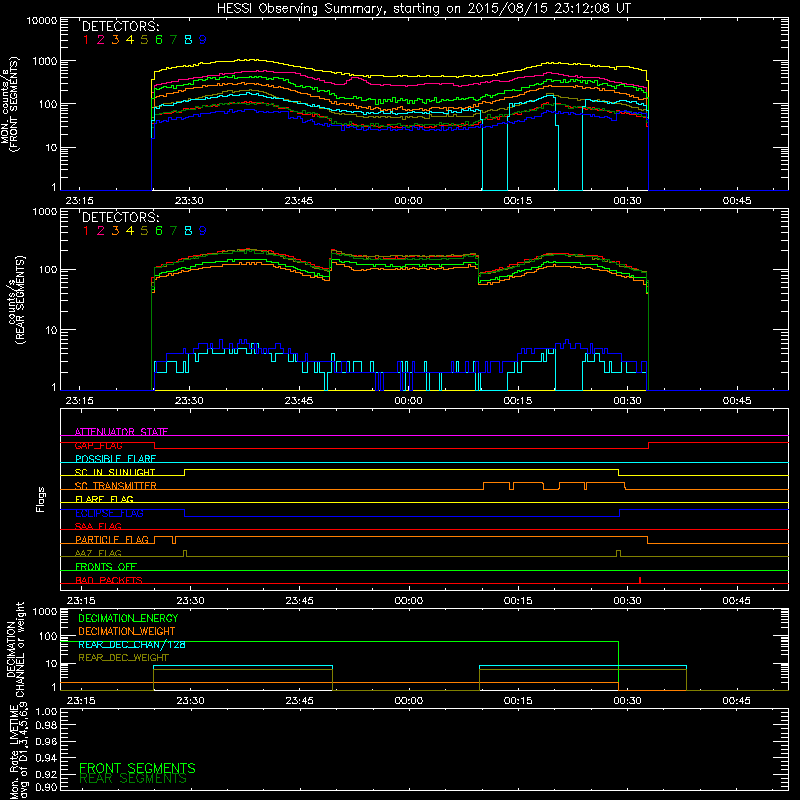Click the HESSI Observing Summary title text
Image resolution: width=800 pixels, height=800 pixels.
(423, 9)
